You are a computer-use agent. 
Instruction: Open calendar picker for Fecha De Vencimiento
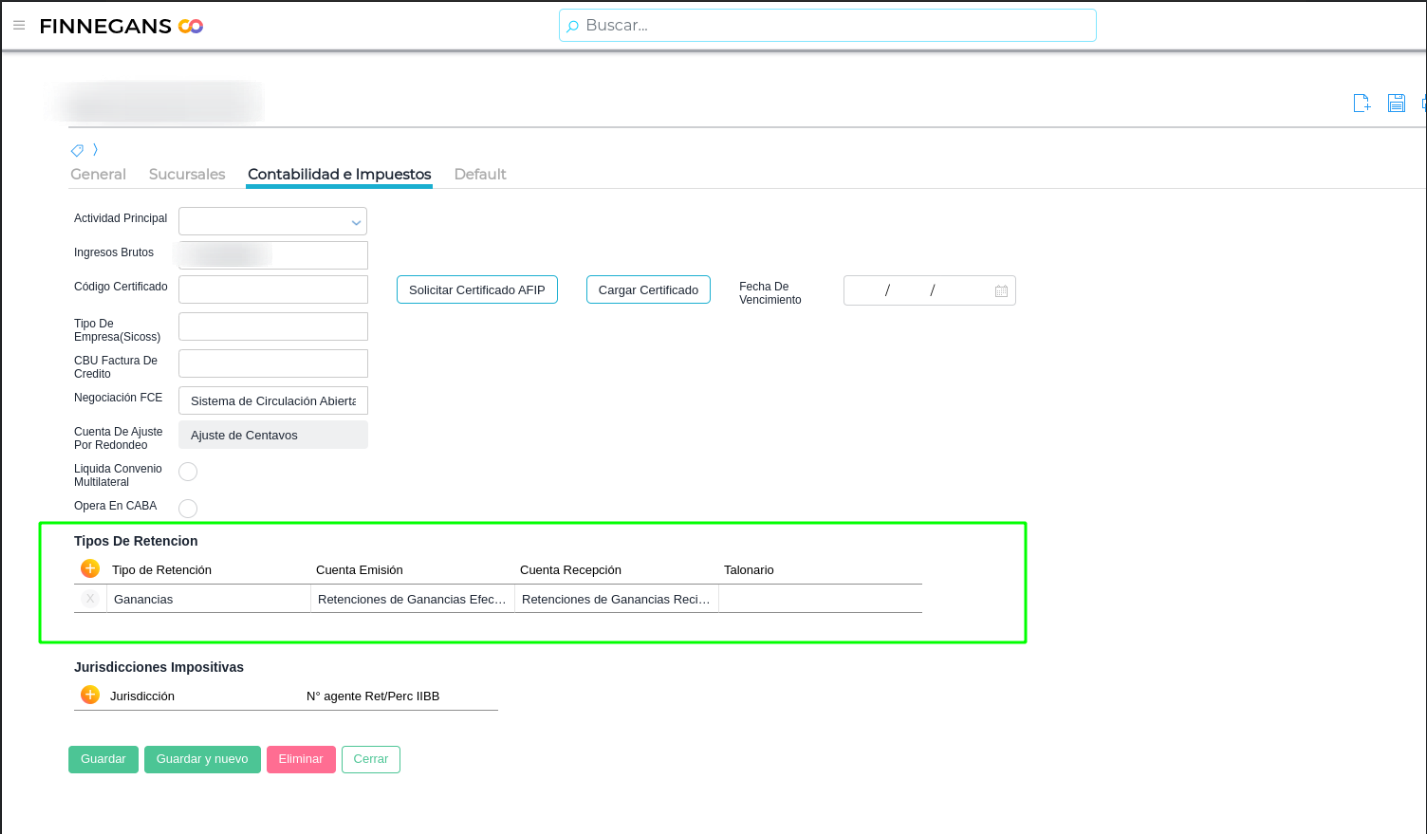point(1001,291)
